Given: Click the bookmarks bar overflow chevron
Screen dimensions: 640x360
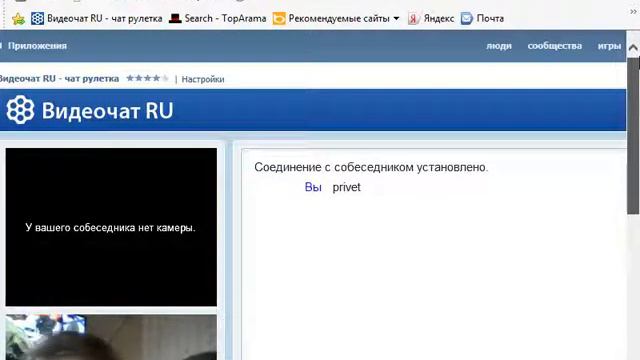Looking at the screenshot, I should 633,12.
